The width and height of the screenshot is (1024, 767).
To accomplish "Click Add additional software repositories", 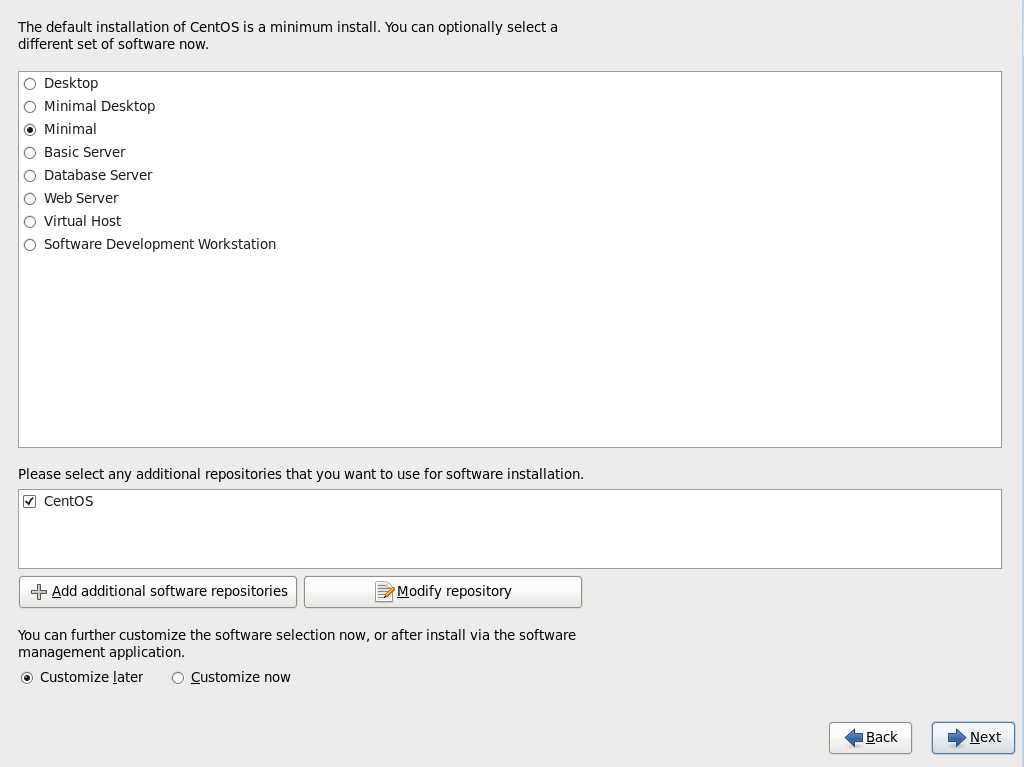I will tap(157, 591).
